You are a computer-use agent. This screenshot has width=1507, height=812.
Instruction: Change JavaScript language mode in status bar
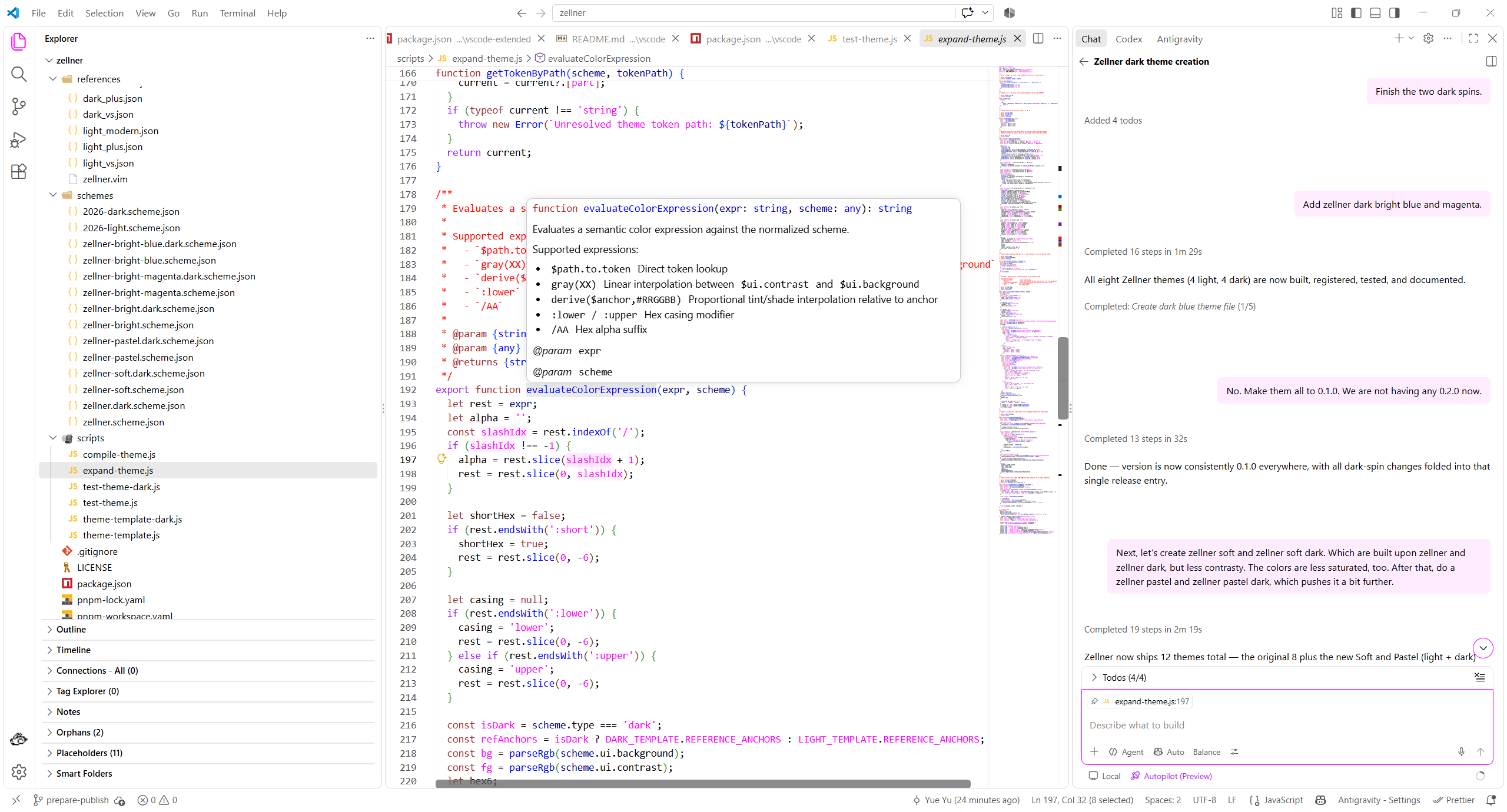(1283, 800)
